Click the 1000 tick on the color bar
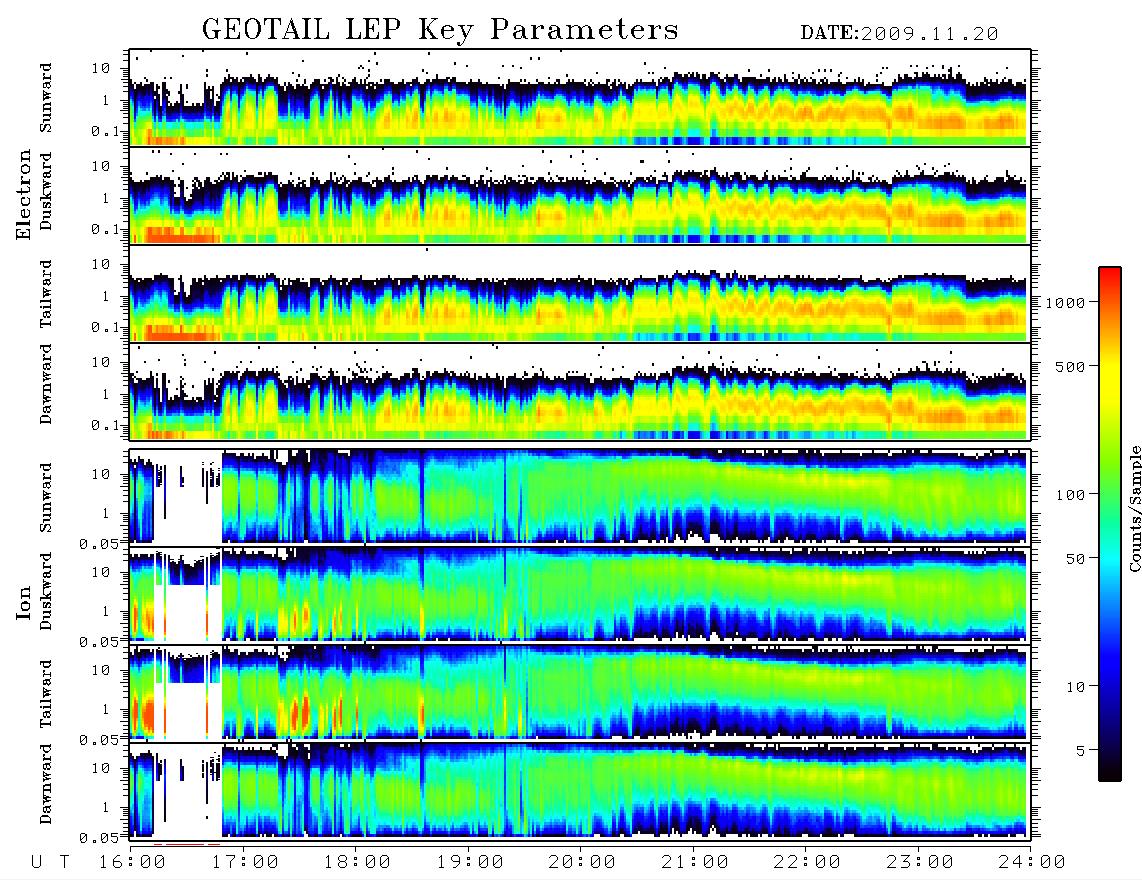Screen dimensions: 1142x880 pos(1066,302)
